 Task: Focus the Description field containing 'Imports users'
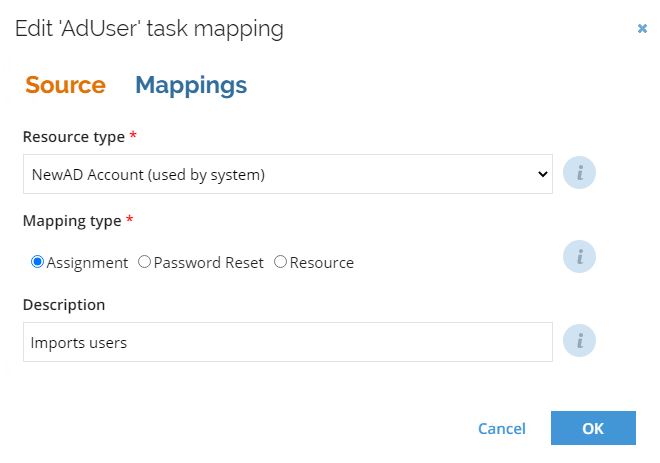tap(287, 342)
